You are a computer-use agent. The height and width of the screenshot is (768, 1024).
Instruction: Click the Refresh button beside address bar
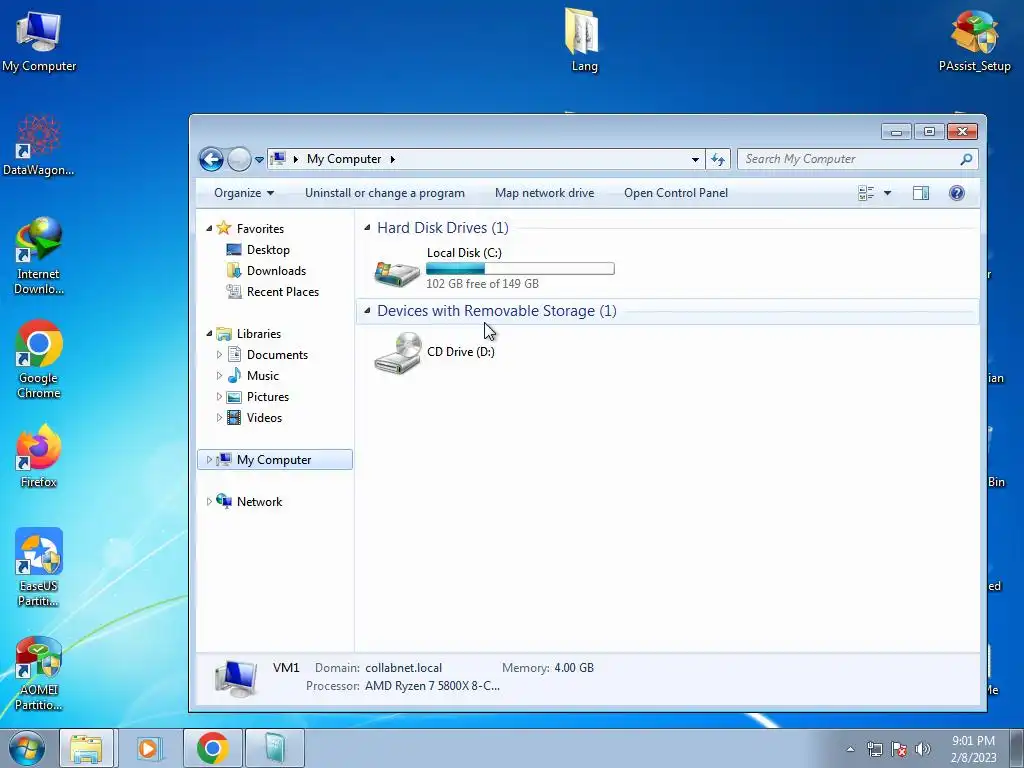(x=718, y=159)
